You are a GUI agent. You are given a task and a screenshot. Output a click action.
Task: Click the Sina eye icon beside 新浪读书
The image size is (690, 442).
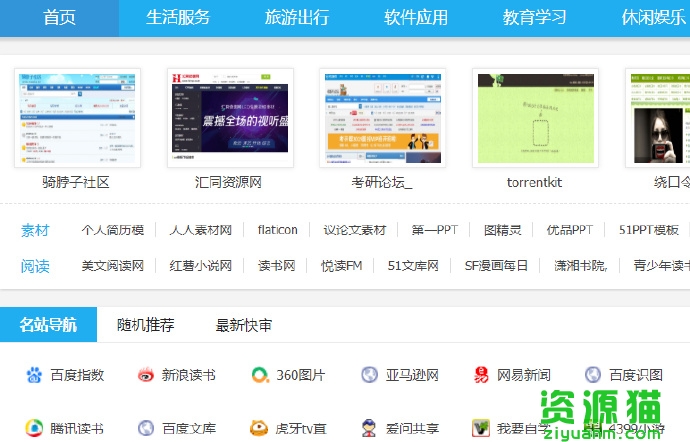[x=146, y=375]
